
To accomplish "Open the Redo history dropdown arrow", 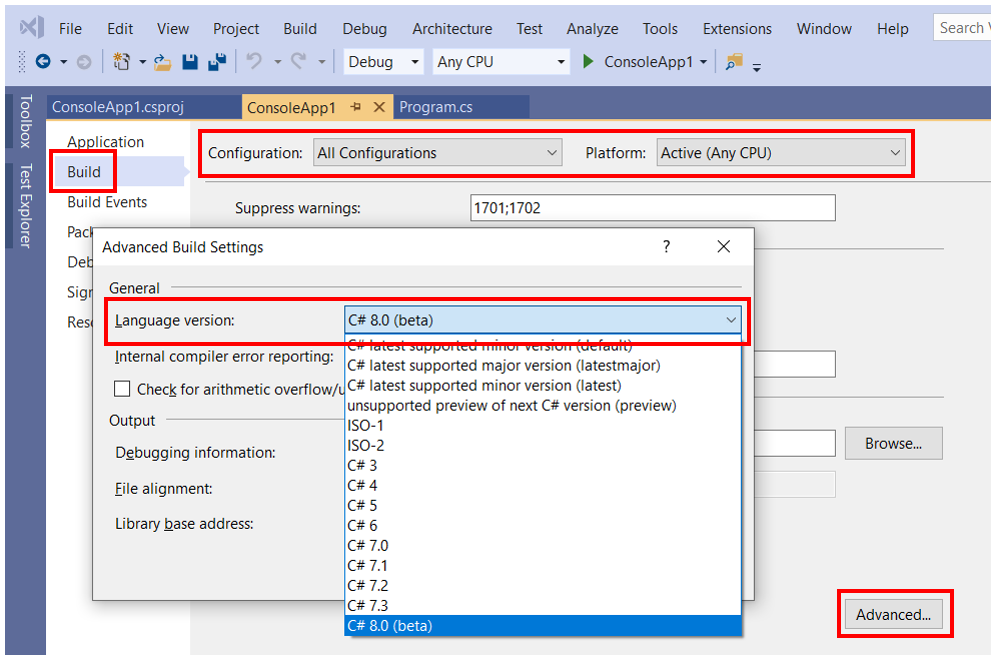I will pos(322,62).
